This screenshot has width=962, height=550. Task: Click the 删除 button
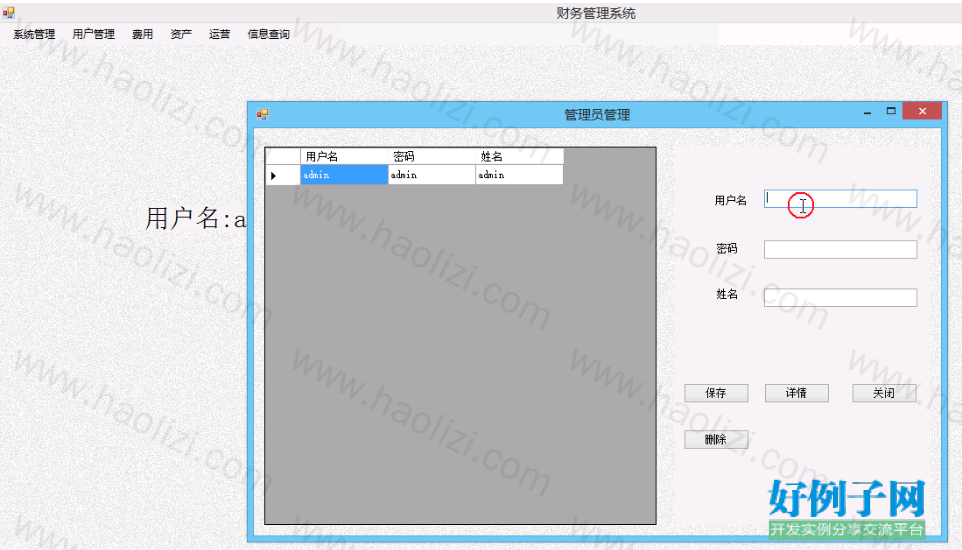716,440
